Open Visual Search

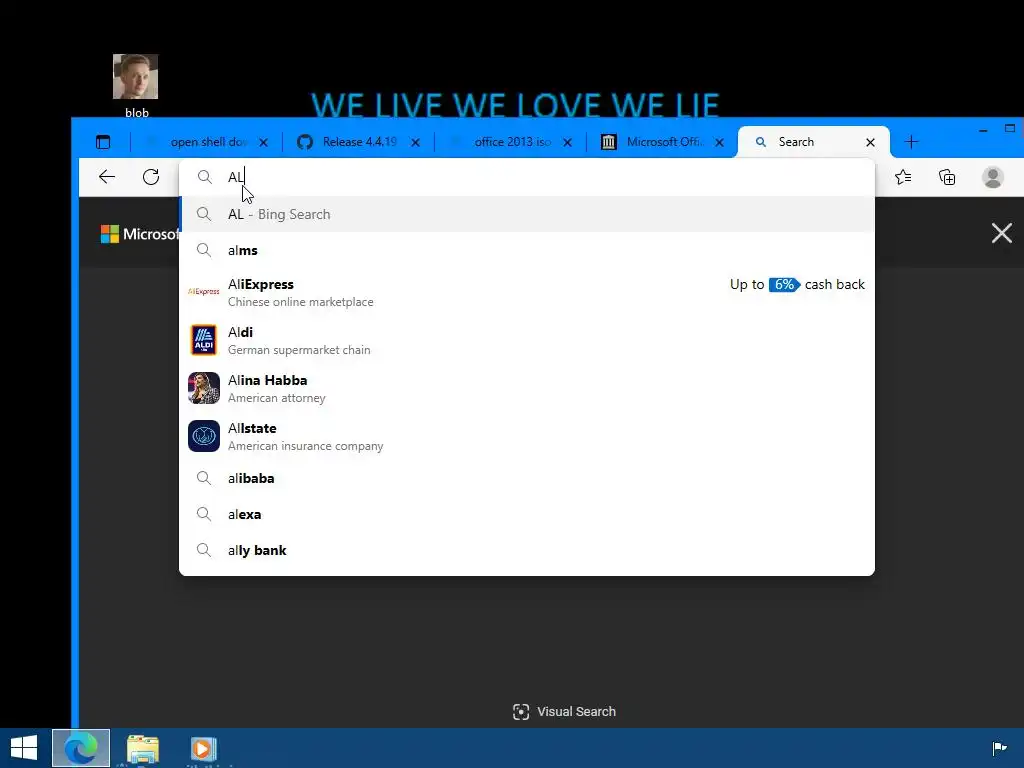[x=564, y=711]
